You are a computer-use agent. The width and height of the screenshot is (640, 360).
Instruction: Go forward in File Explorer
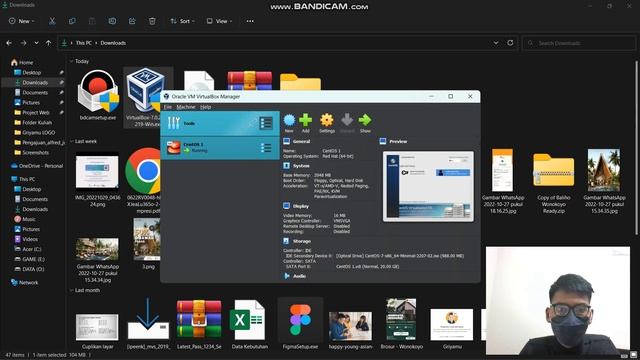click(x=23, y=43)
